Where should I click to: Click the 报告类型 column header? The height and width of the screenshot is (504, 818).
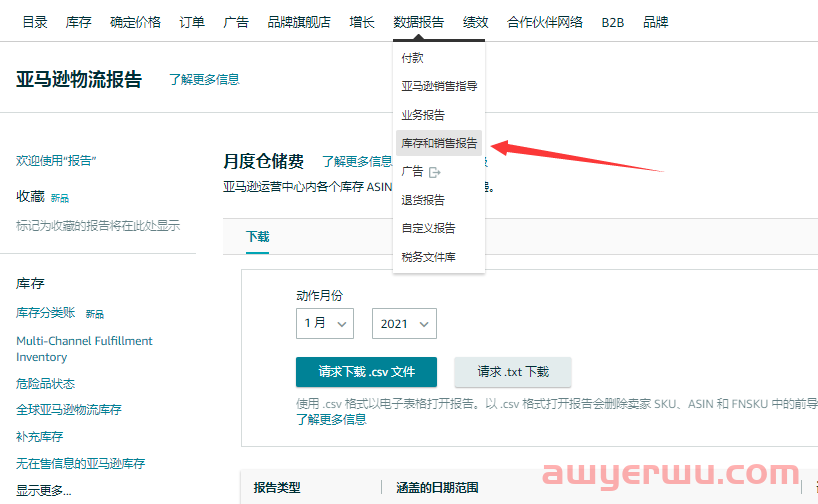tap(277, 488)
